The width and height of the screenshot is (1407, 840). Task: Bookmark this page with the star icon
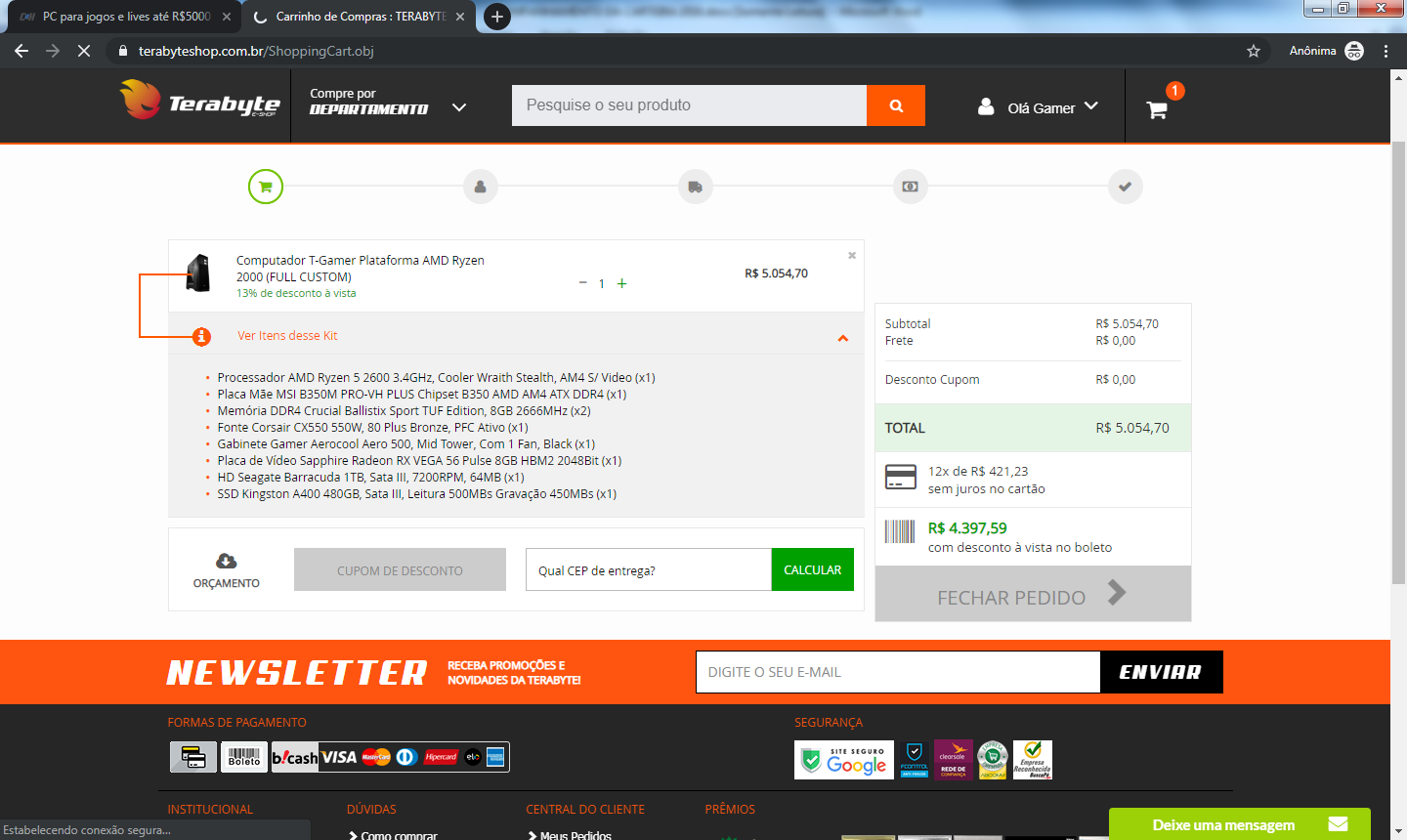point(1254,51)
